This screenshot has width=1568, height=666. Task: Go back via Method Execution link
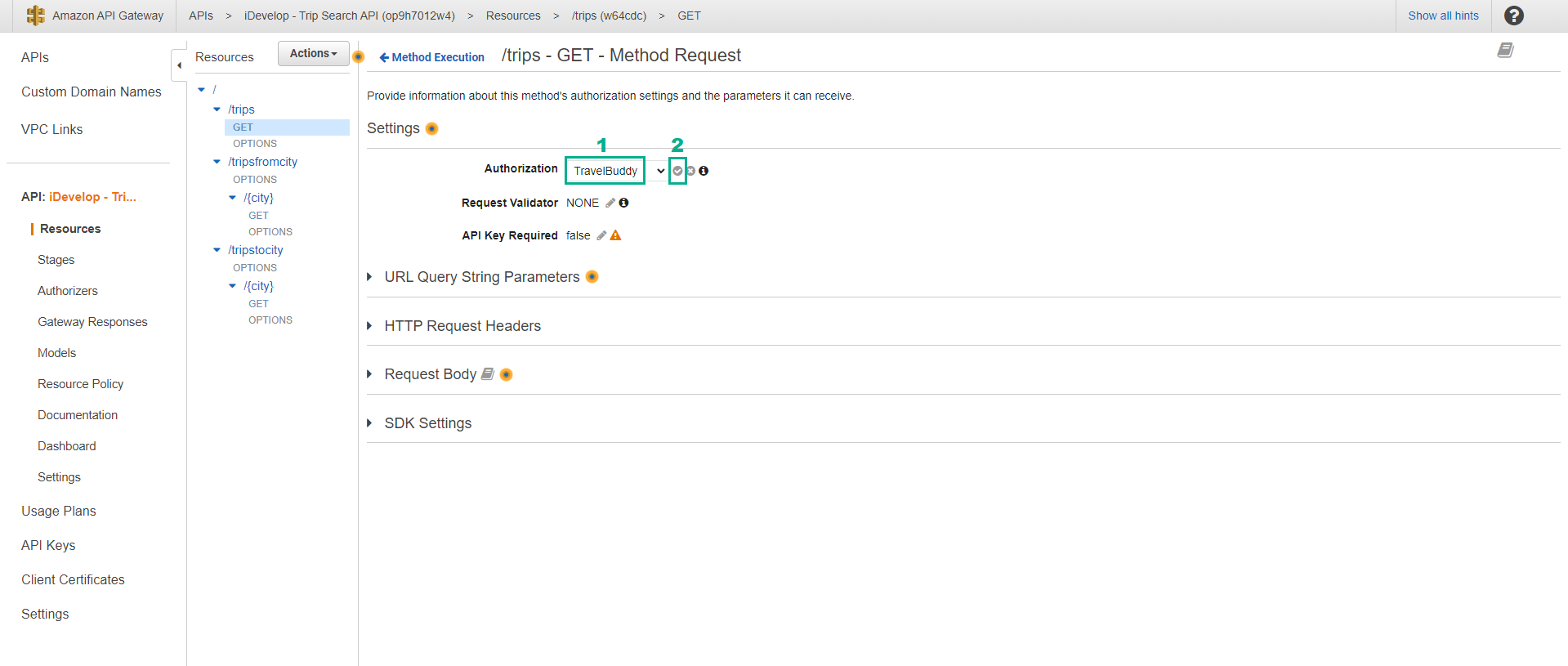coord(431,57)
